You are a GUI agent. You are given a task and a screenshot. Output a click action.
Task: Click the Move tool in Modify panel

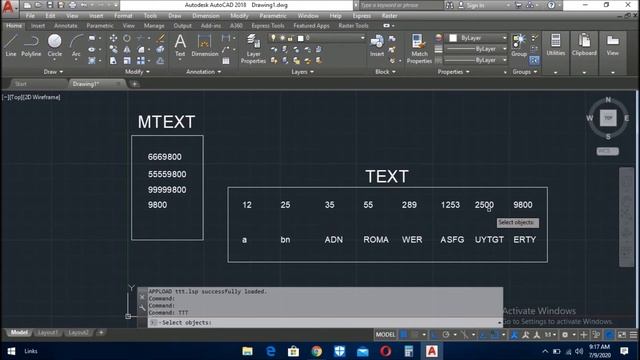[x=113, y=38]
